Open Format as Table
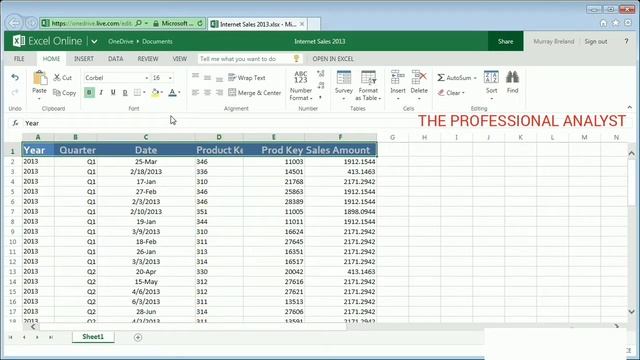The image size is (640, 360). click(x=368, y=85)
